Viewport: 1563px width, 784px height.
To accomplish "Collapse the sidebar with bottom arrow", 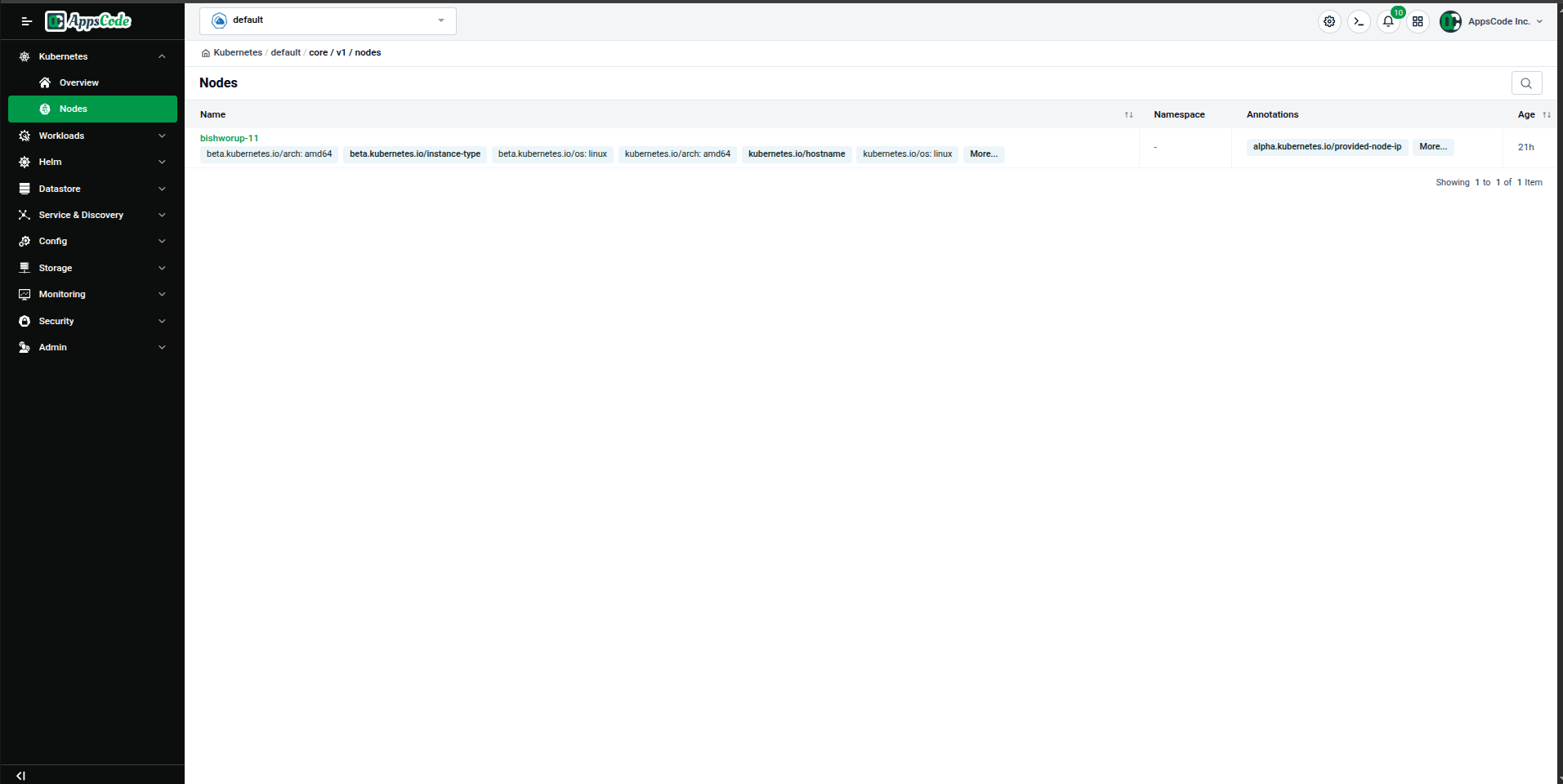I will click(x=20, y=775).
